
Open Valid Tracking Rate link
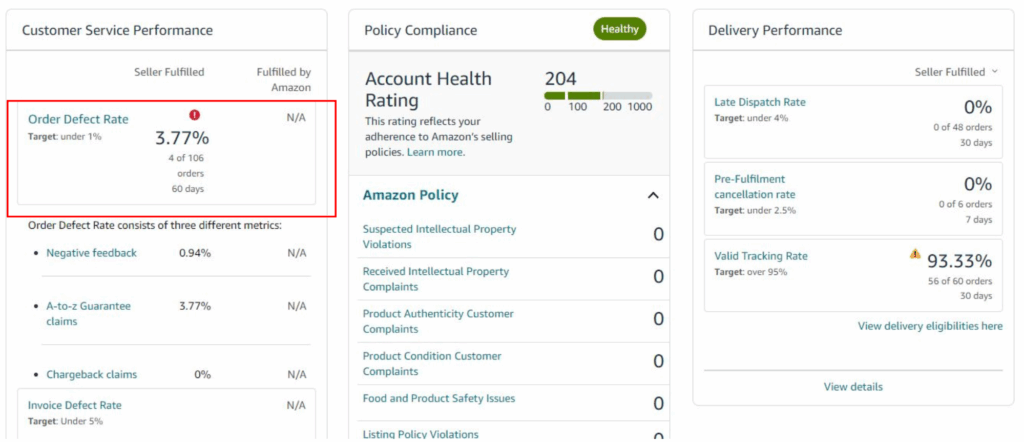pos(761,256)
